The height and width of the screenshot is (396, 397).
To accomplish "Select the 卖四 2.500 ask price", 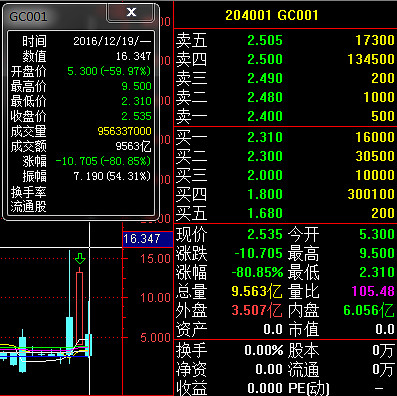I will [x=265, y=59].
